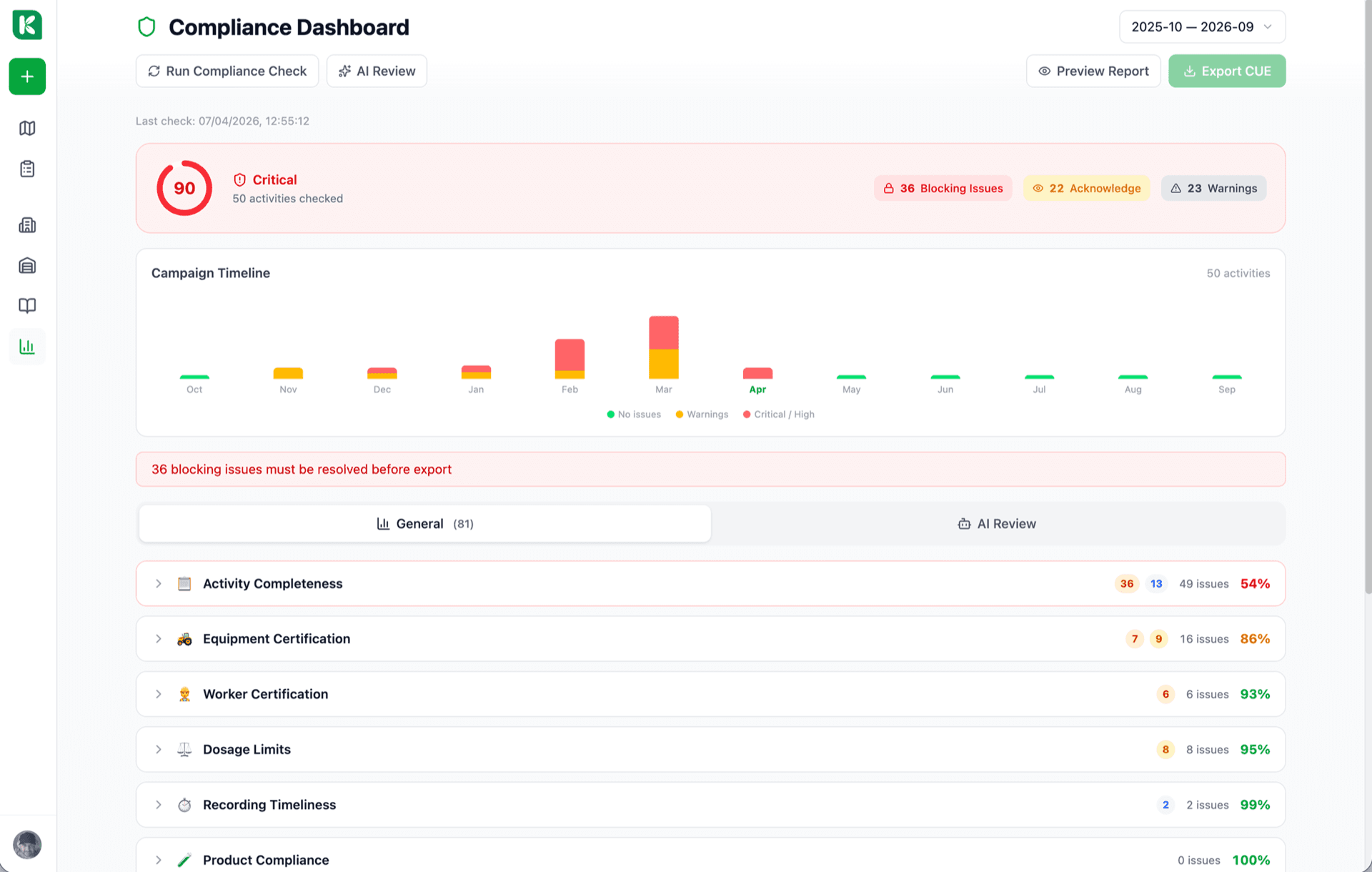Filter by 22 Acknowledge badge
The image size is (1372, 872).
coord(1086,188)
